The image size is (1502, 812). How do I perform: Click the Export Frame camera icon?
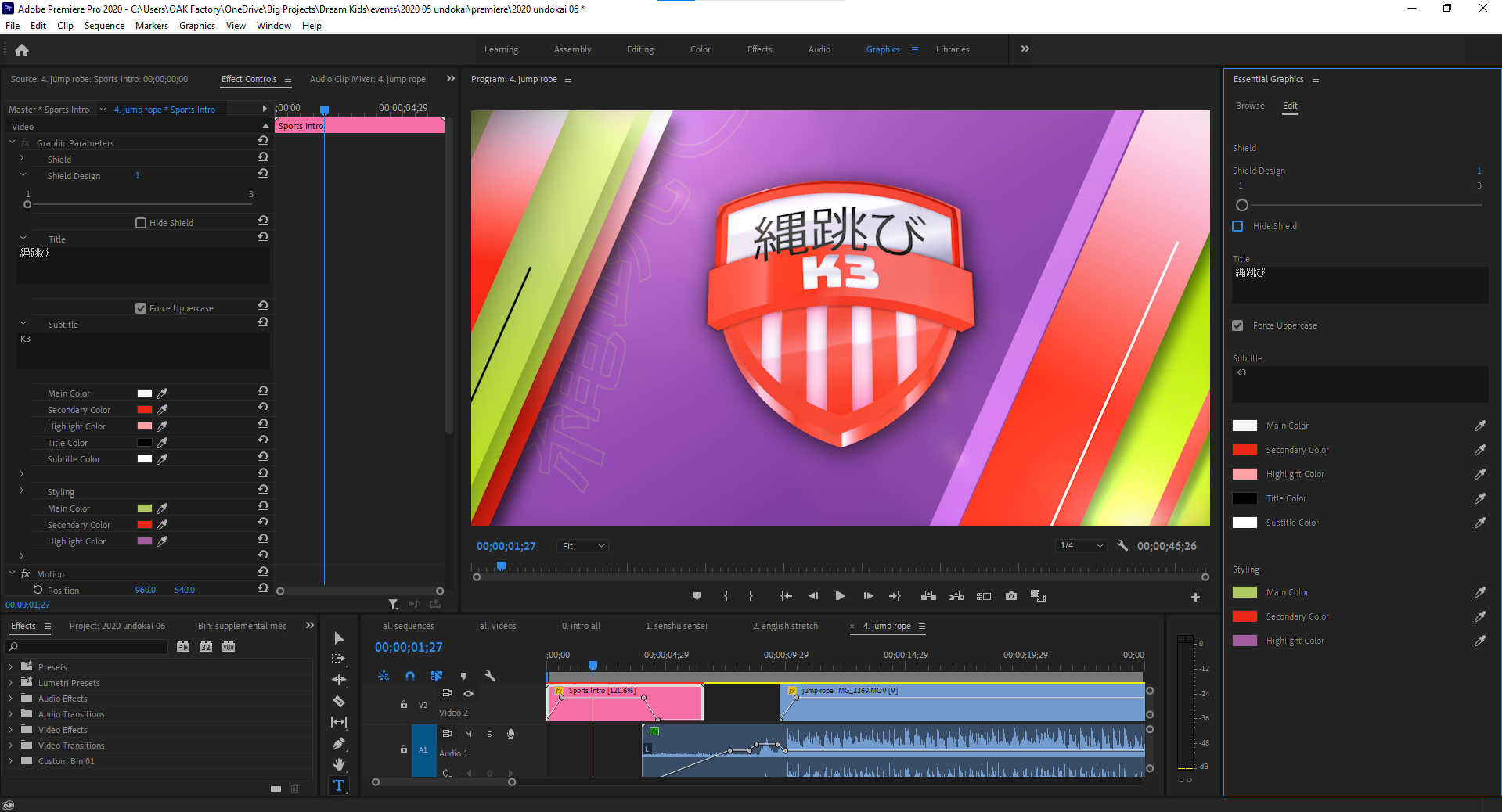1010,595
